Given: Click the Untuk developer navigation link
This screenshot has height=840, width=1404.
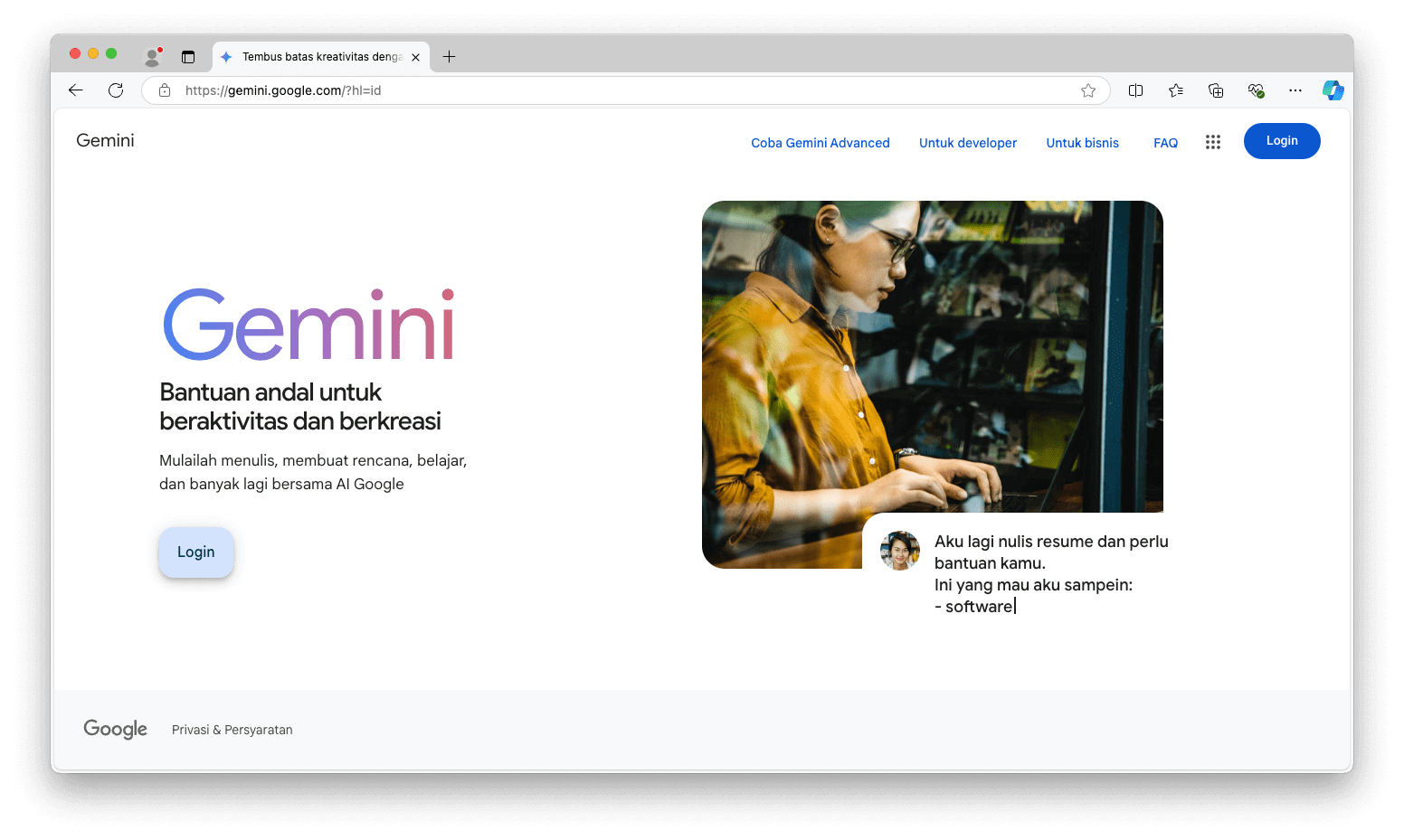Looking at the screenshot, I should (x=967, y=142).
